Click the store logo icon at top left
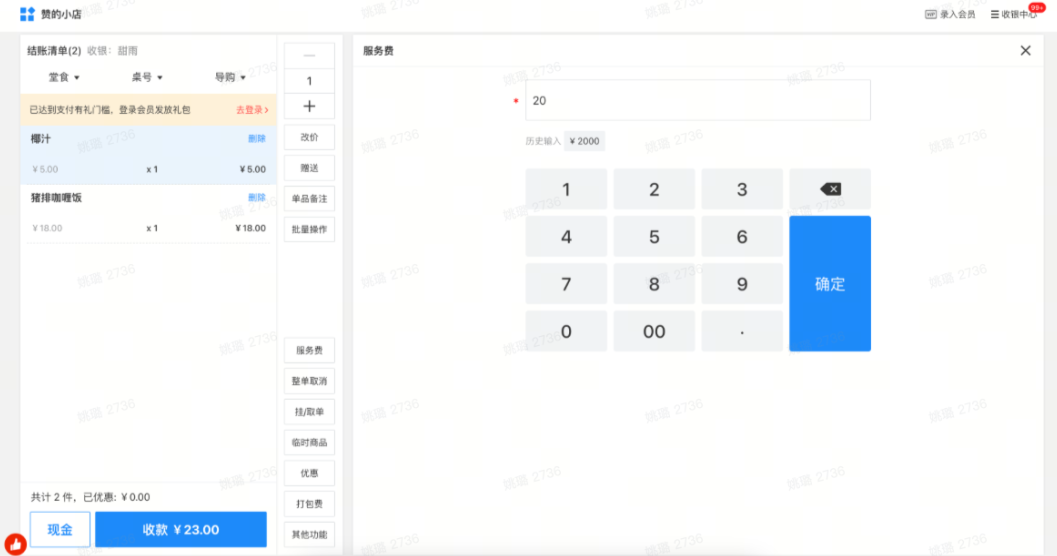 [x=27, y=14]
